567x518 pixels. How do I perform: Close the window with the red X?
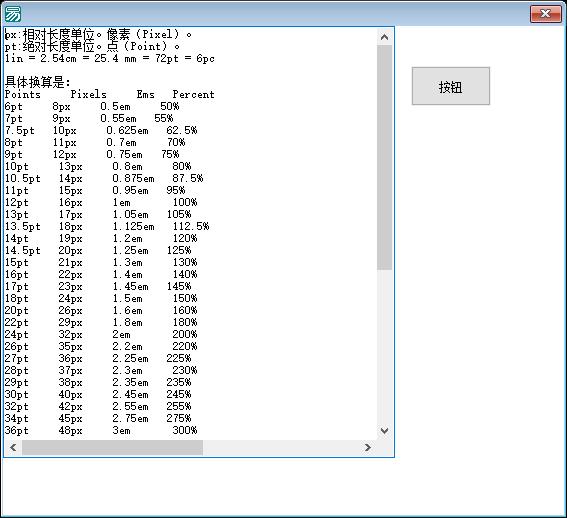tap(546, 14)
